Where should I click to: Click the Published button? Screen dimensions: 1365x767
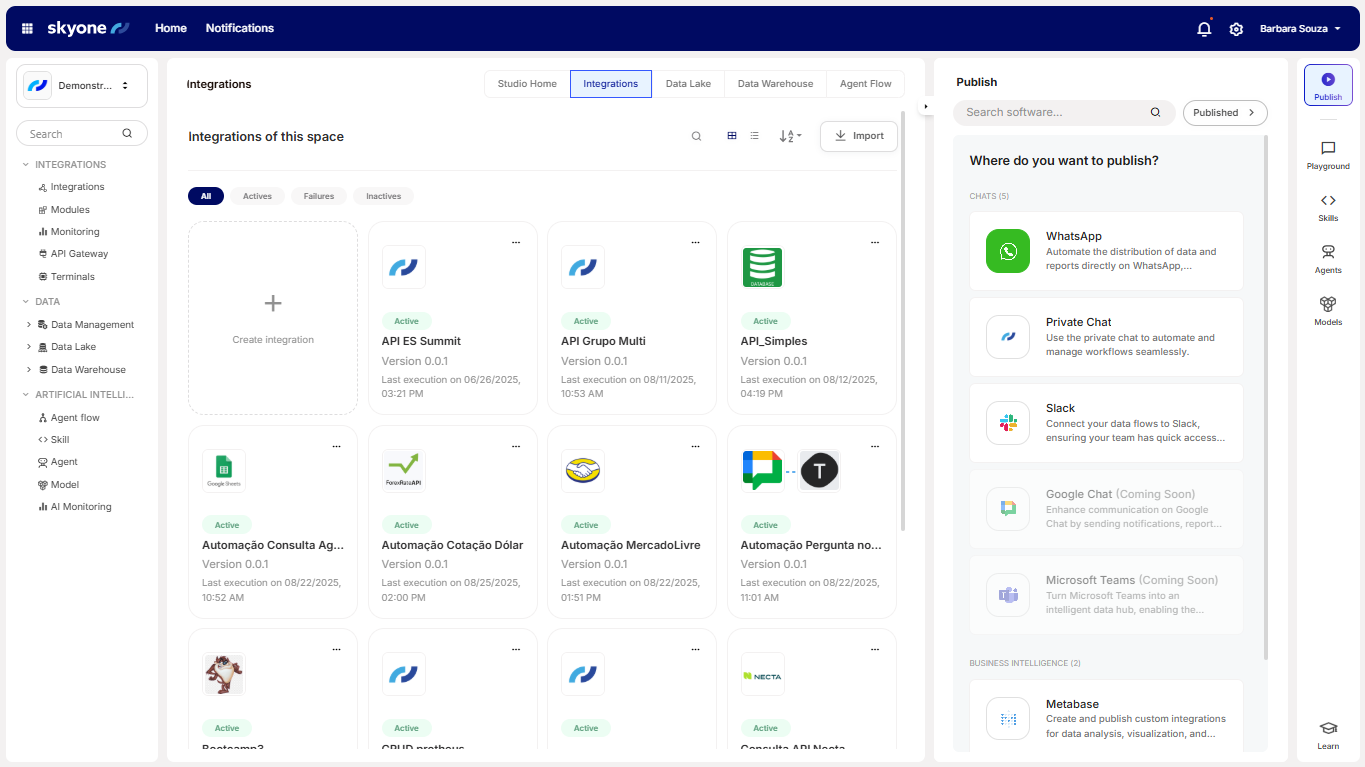1224,113
